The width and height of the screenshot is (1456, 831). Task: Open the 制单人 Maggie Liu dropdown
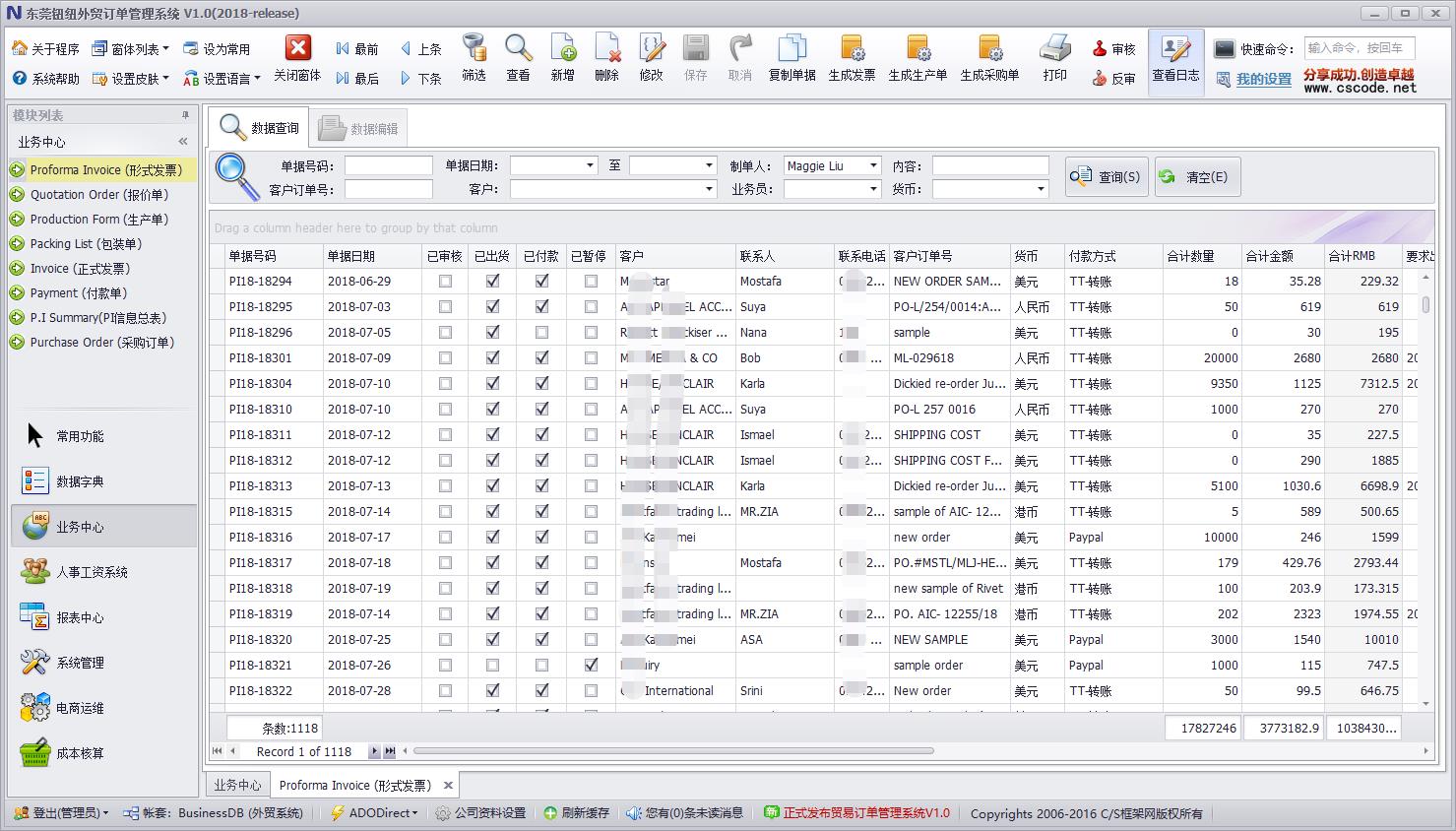(872, 165)
